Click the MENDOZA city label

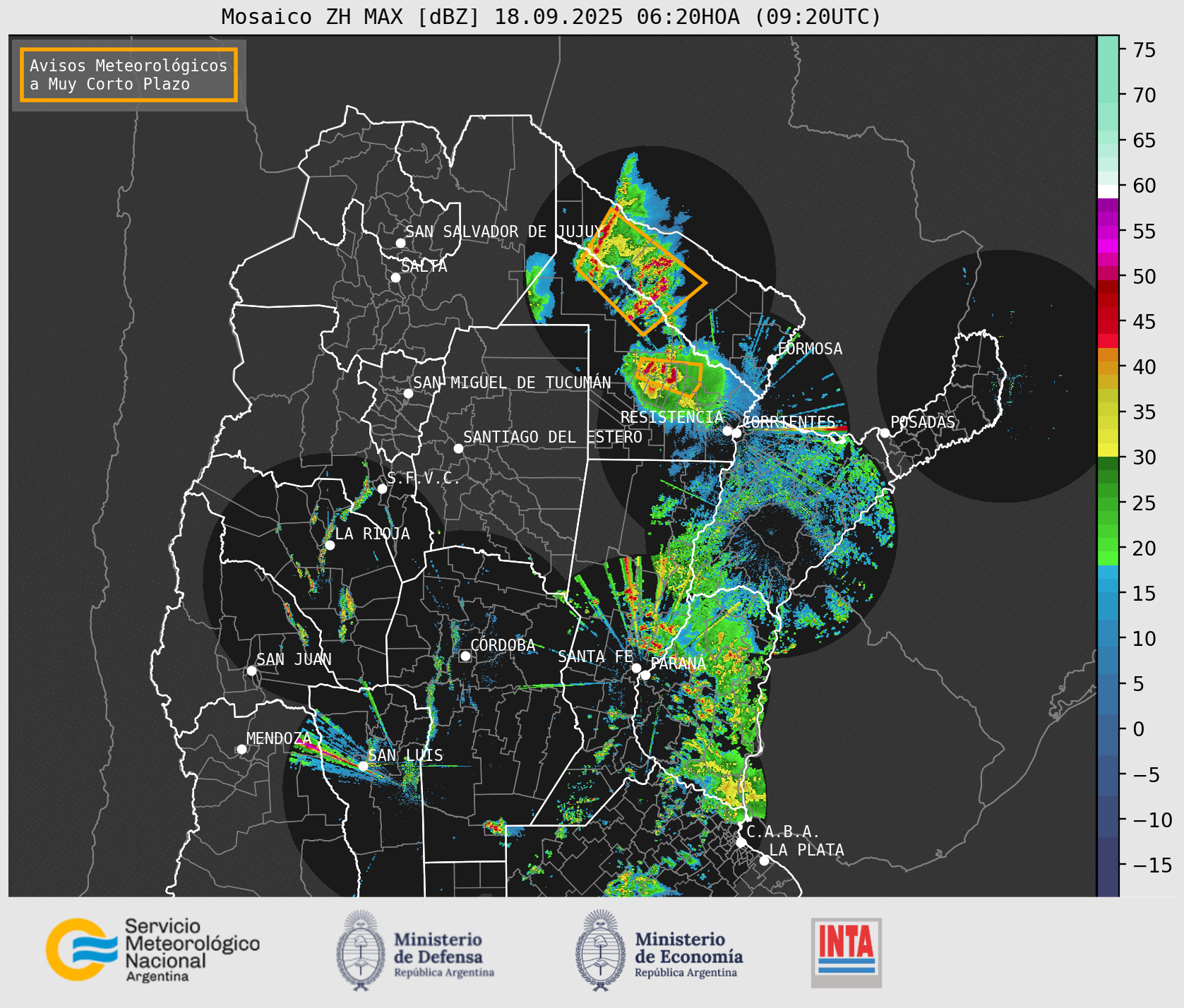(278, 738)
